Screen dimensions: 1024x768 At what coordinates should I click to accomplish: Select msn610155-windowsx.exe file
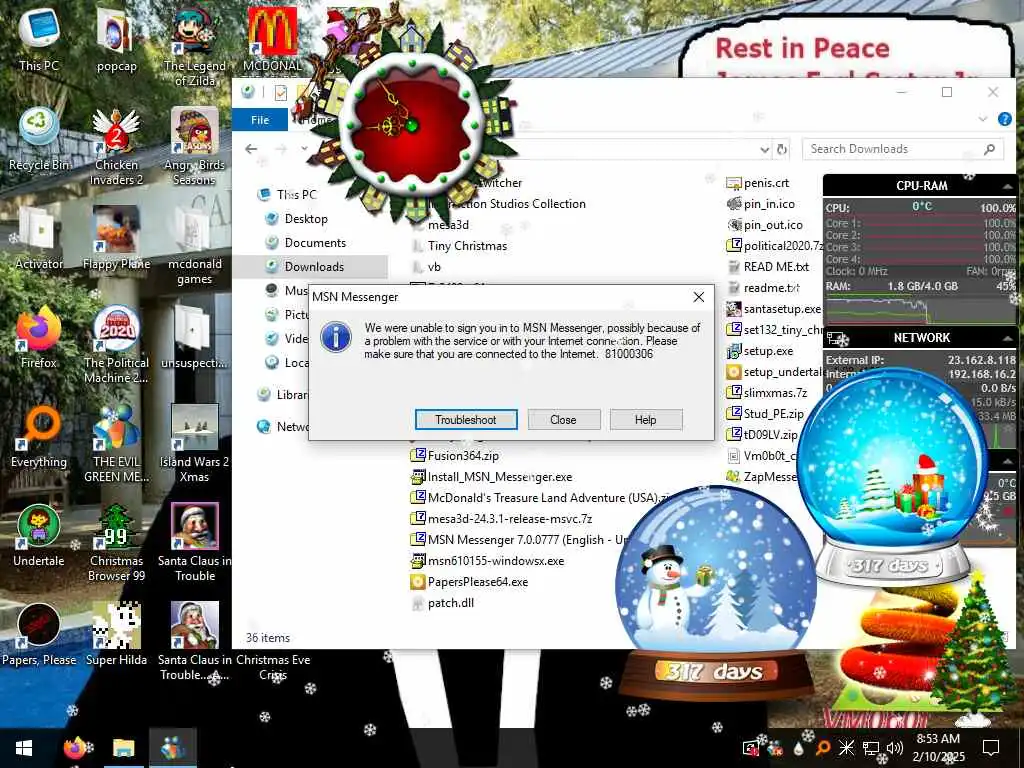(487, 561)
